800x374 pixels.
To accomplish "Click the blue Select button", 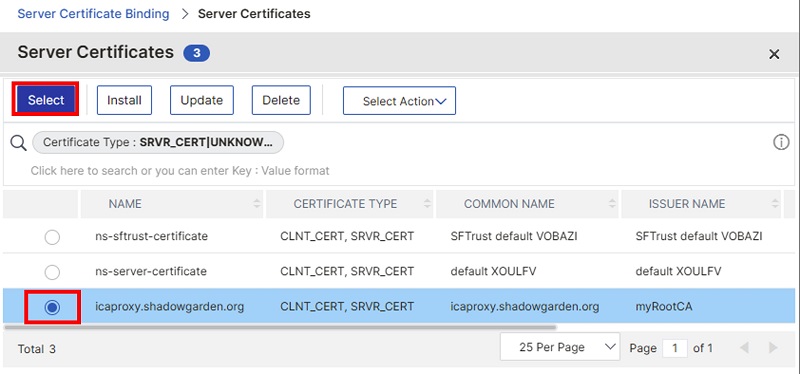I will click(46, 100).
